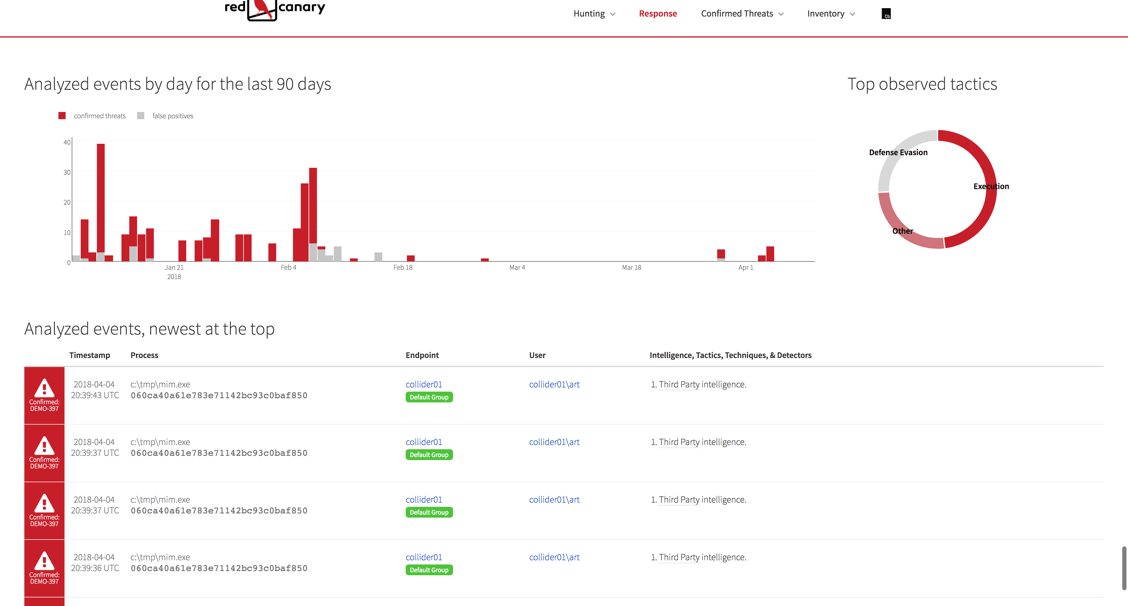Screen dimensions: 1128x606
Task: Click the tallest red bar in chart
Action: (101, 200)
